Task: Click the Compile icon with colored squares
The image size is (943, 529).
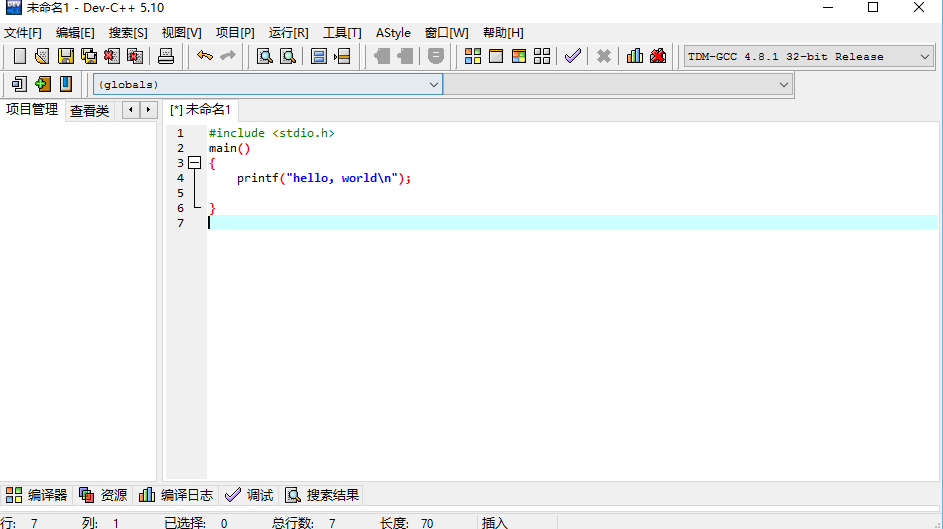Action: pos(473,56)
